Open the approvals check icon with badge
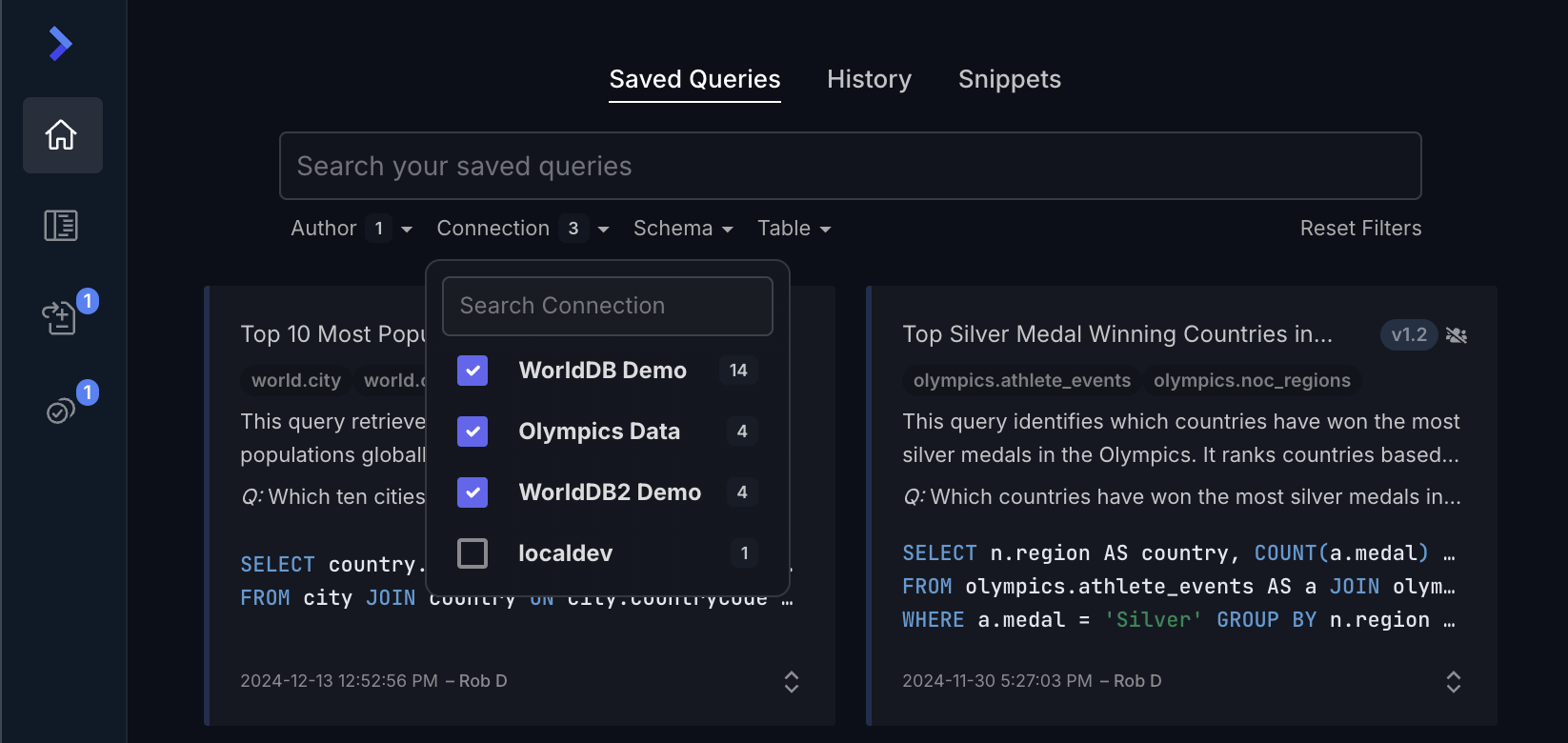The image size is (1568, 743). (x=61, y=410)
